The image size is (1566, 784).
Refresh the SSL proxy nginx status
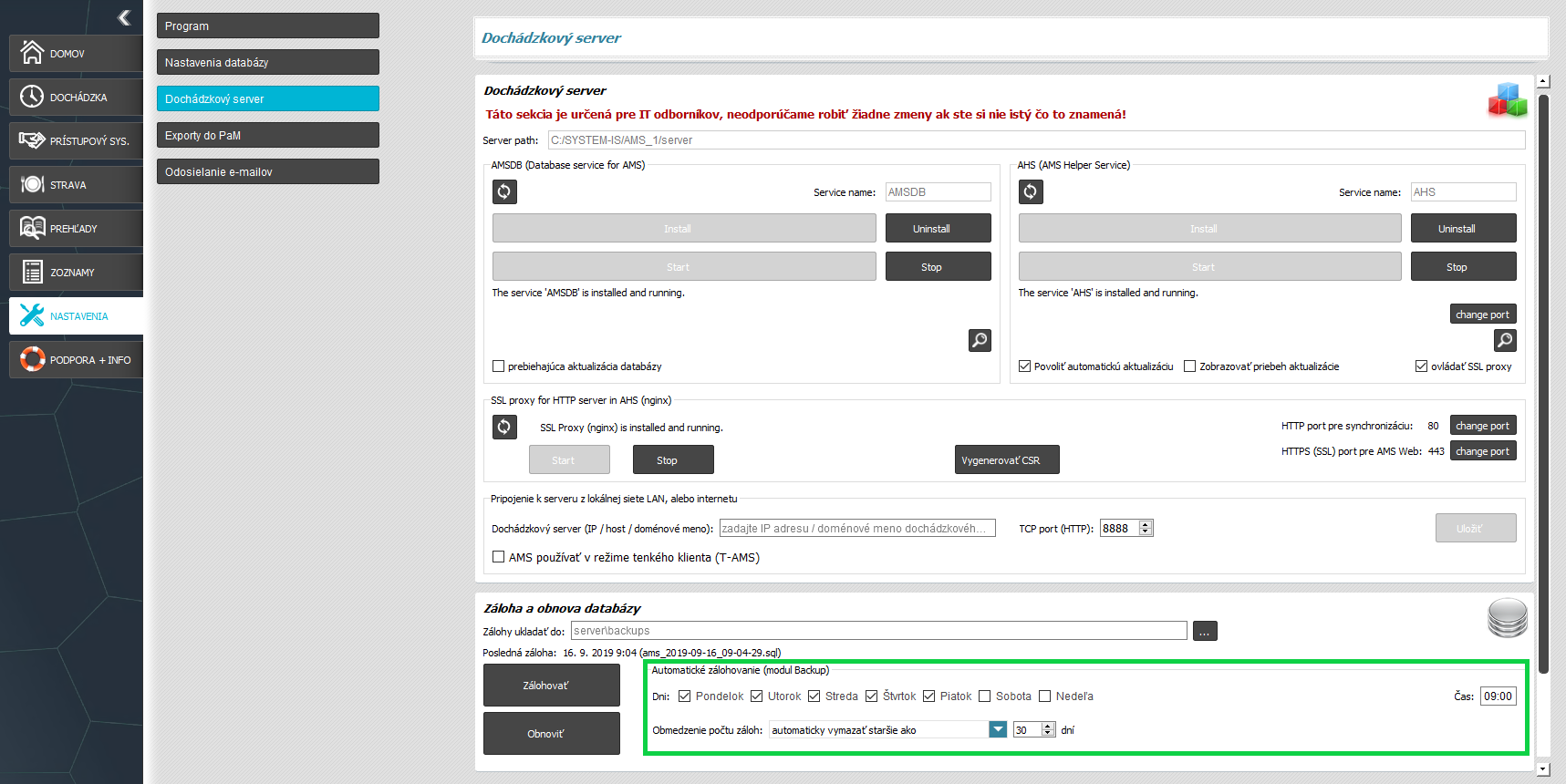[x=504, y=427]
